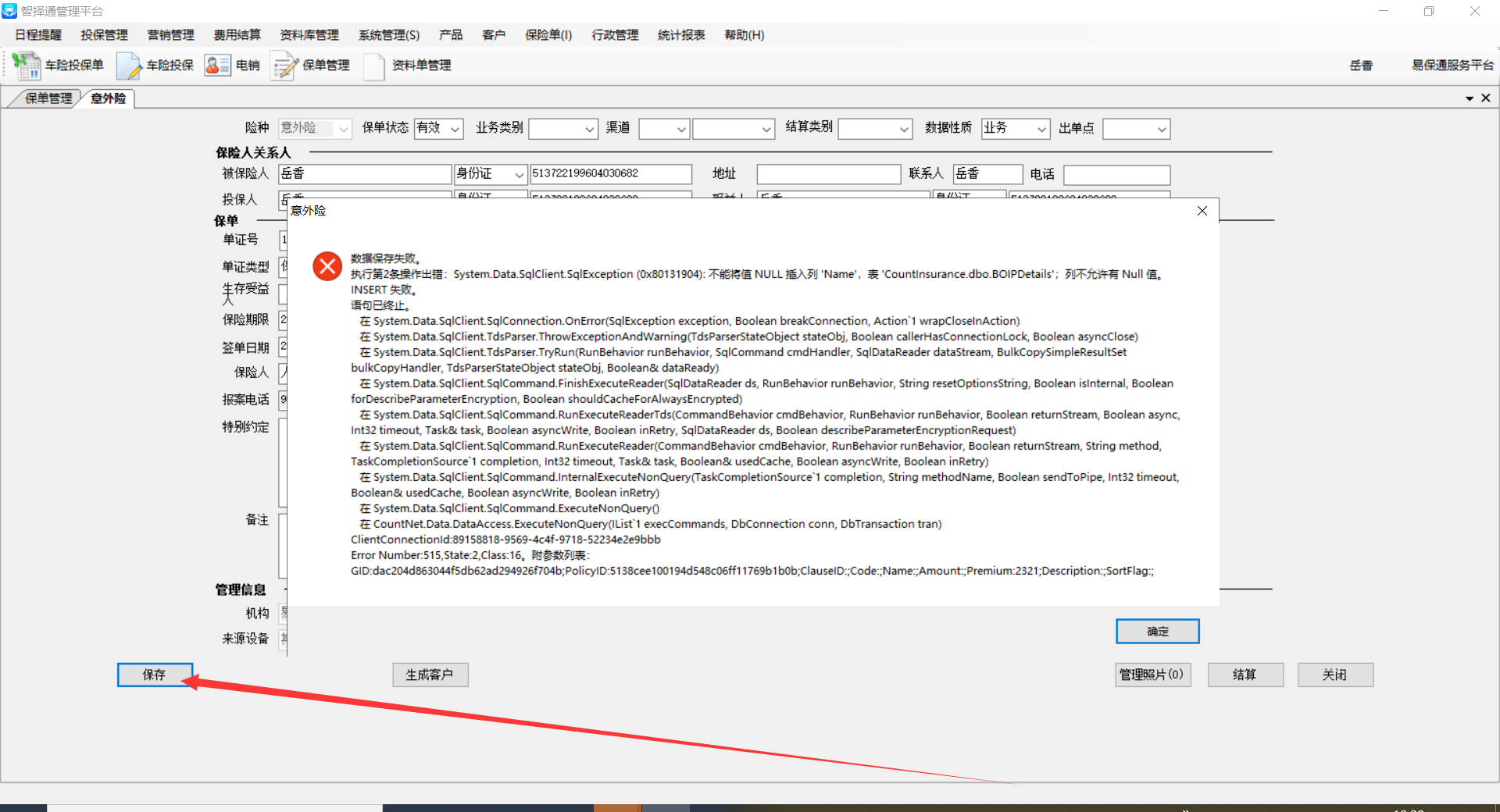Open the 投保管理 menu
The height and width of the screenshot is (812, 1500).
(x=105, y=35)
